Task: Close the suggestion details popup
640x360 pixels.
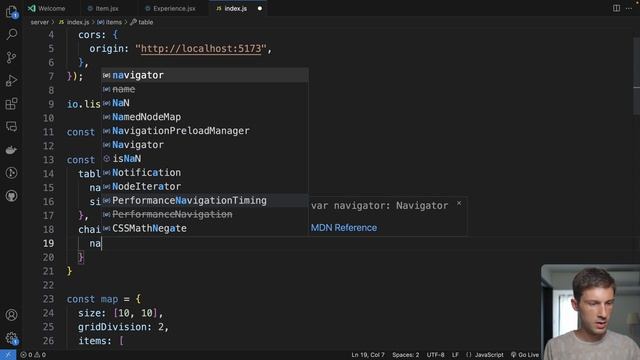Action: [x=459, y=203]
